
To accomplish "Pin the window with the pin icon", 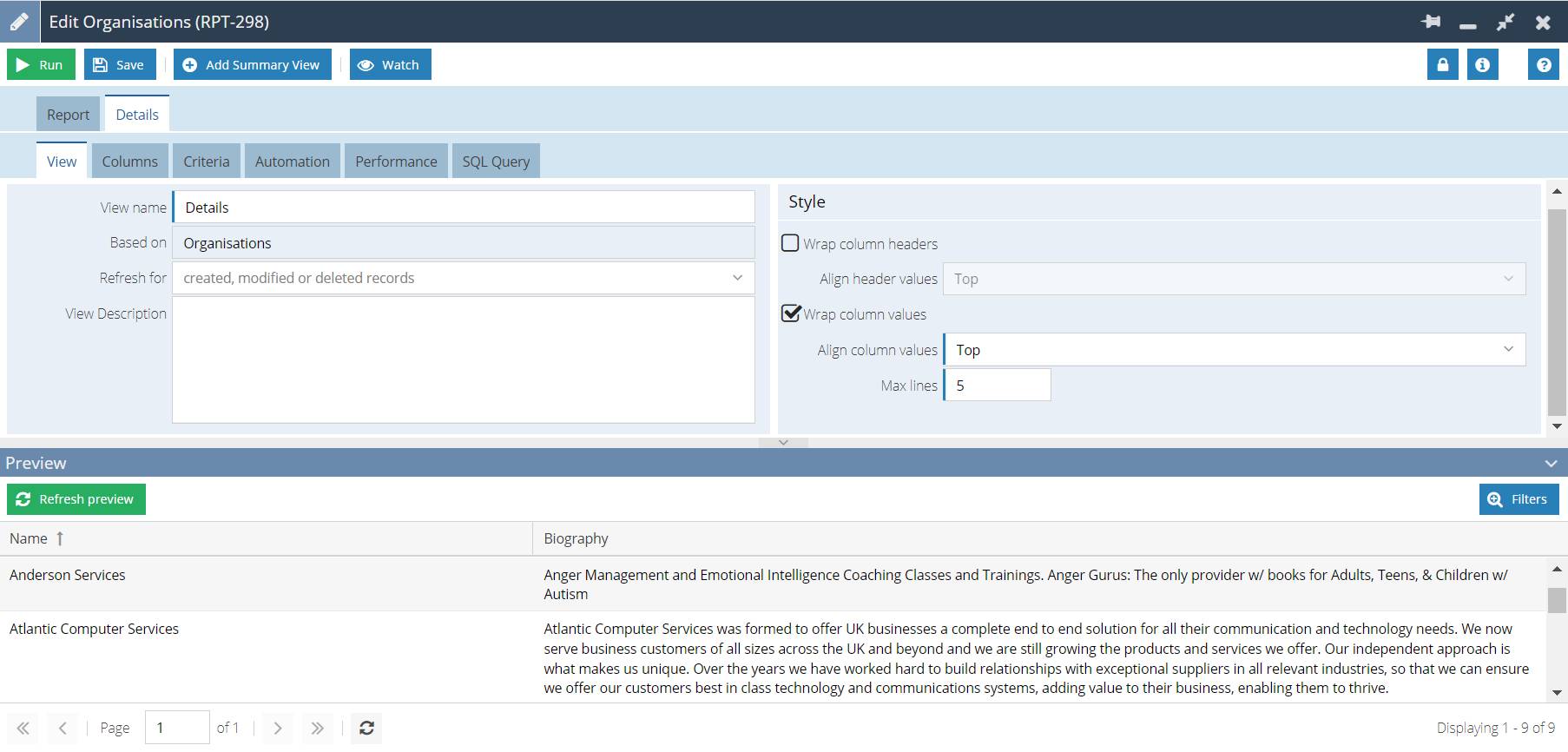I will pyautogui.click(x=1431, y=22).
